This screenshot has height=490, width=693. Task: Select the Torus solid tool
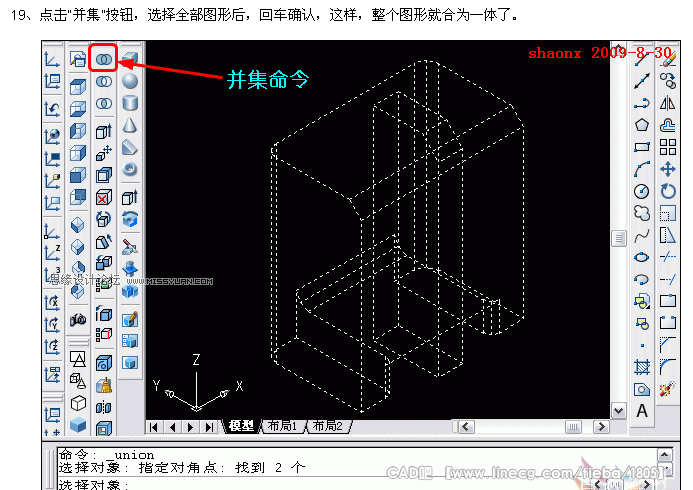[x=129, y=170]
